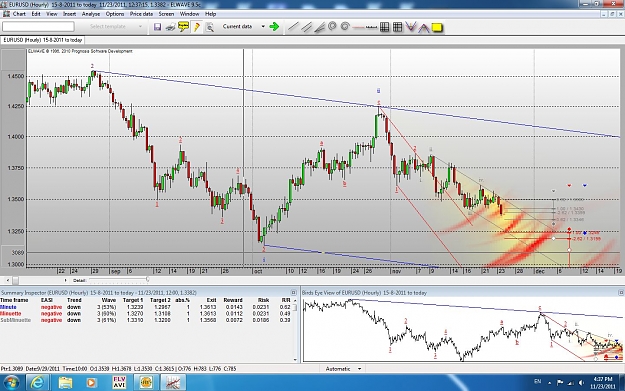The width and height of the screenshot is (625, 391).
Task: Click the ELWAVE application icon beside Chart menu
Action: coord(6,14)
